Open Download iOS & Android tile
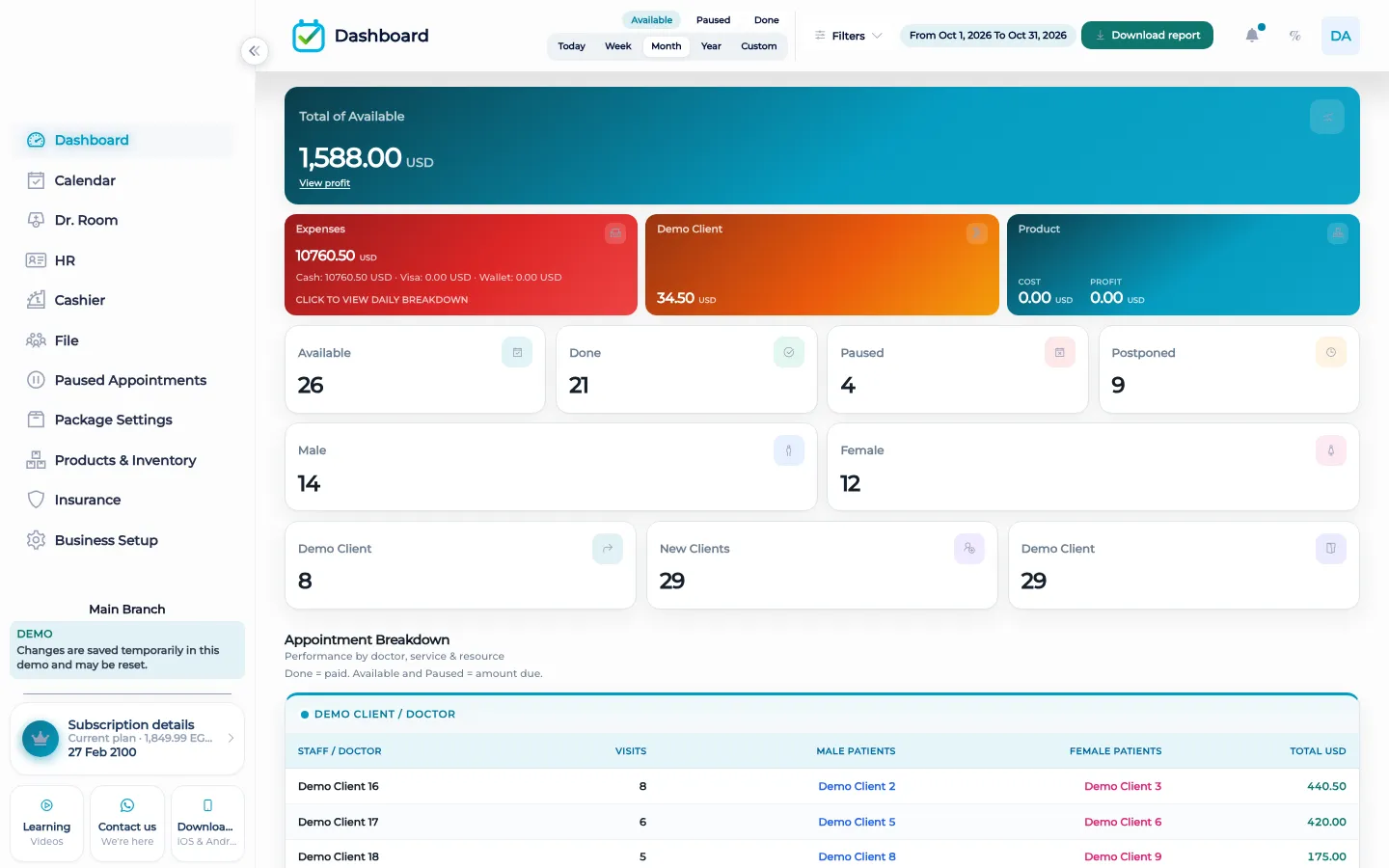The height and width of the screenshot is (868, 1389). point(207,824)
